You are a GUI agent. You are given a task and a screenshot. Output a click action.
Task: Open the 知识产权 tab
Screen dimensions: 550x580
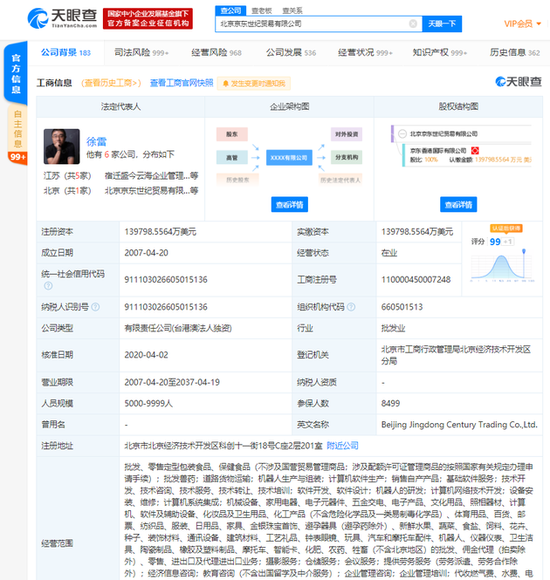pyautogui.click(x=440, y=53)
